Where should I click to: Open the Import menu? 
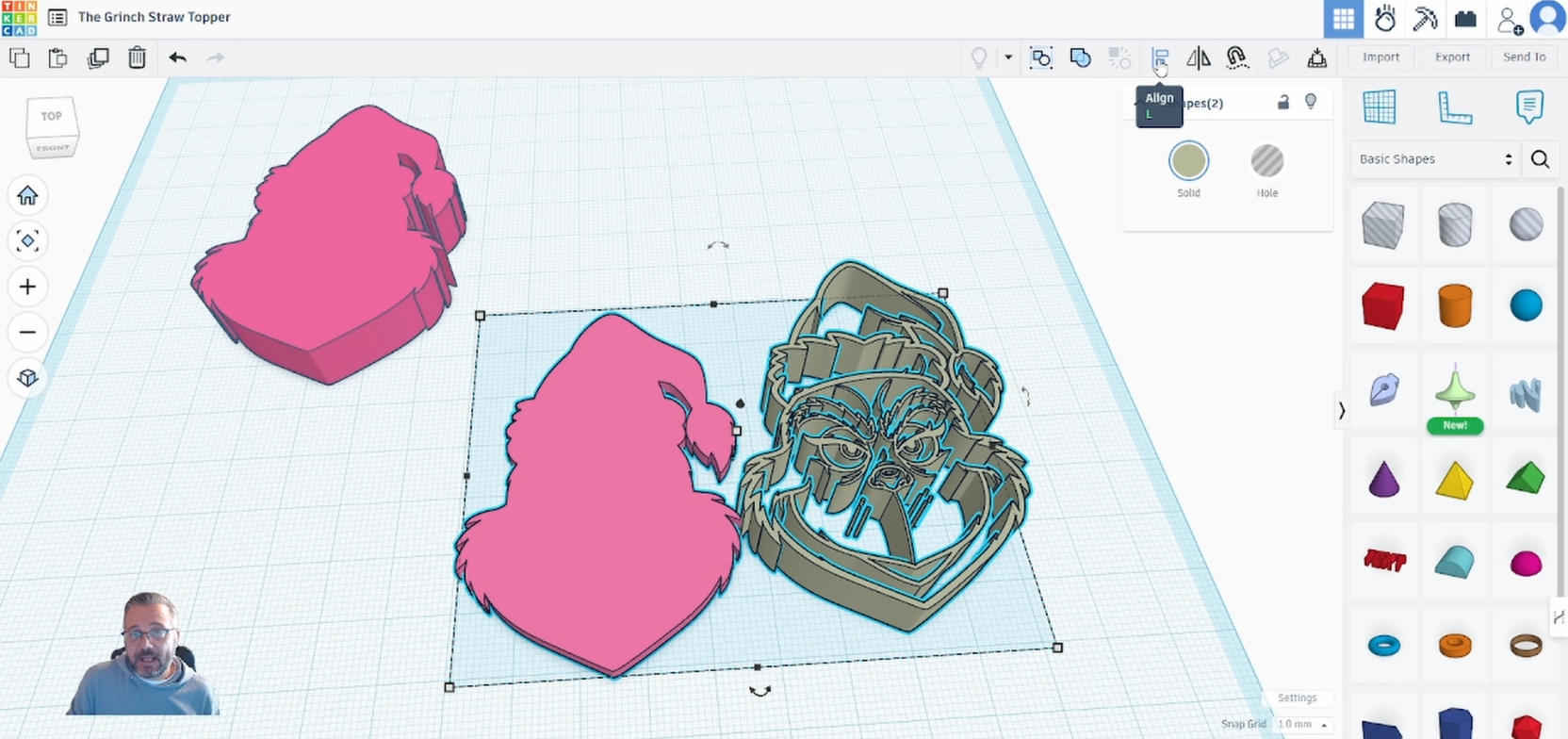1380,57
